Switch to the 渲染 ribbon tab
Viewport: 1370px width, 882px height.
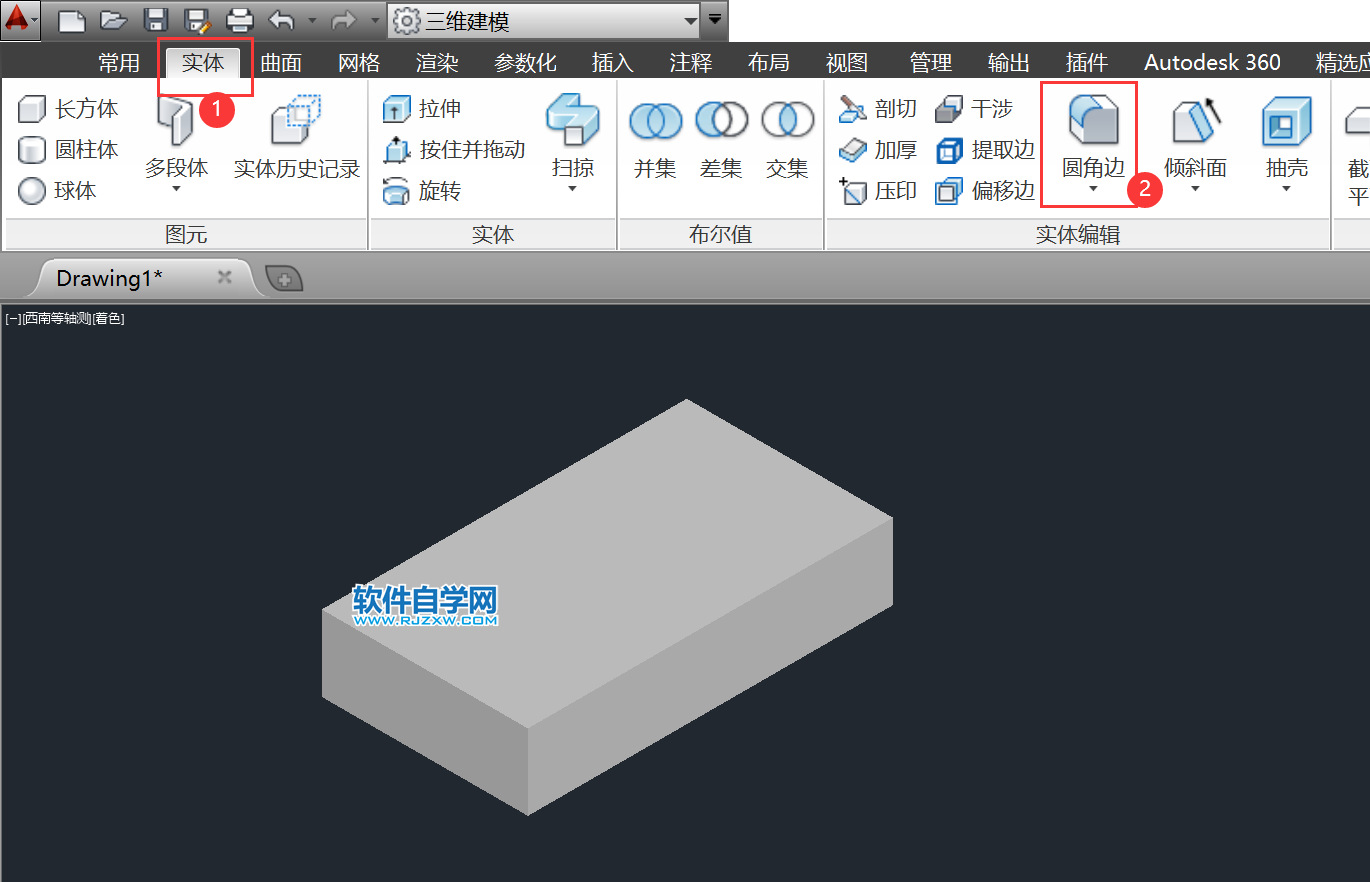tap(437, 62)
